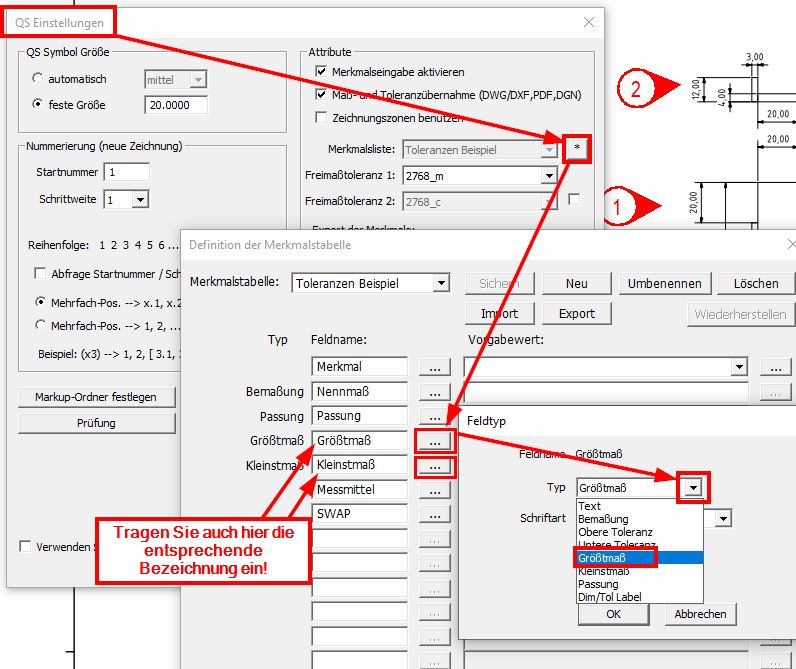Choose Obere Toleranz from the Typ list
This screenshot has height=669, width=796.
640,532
